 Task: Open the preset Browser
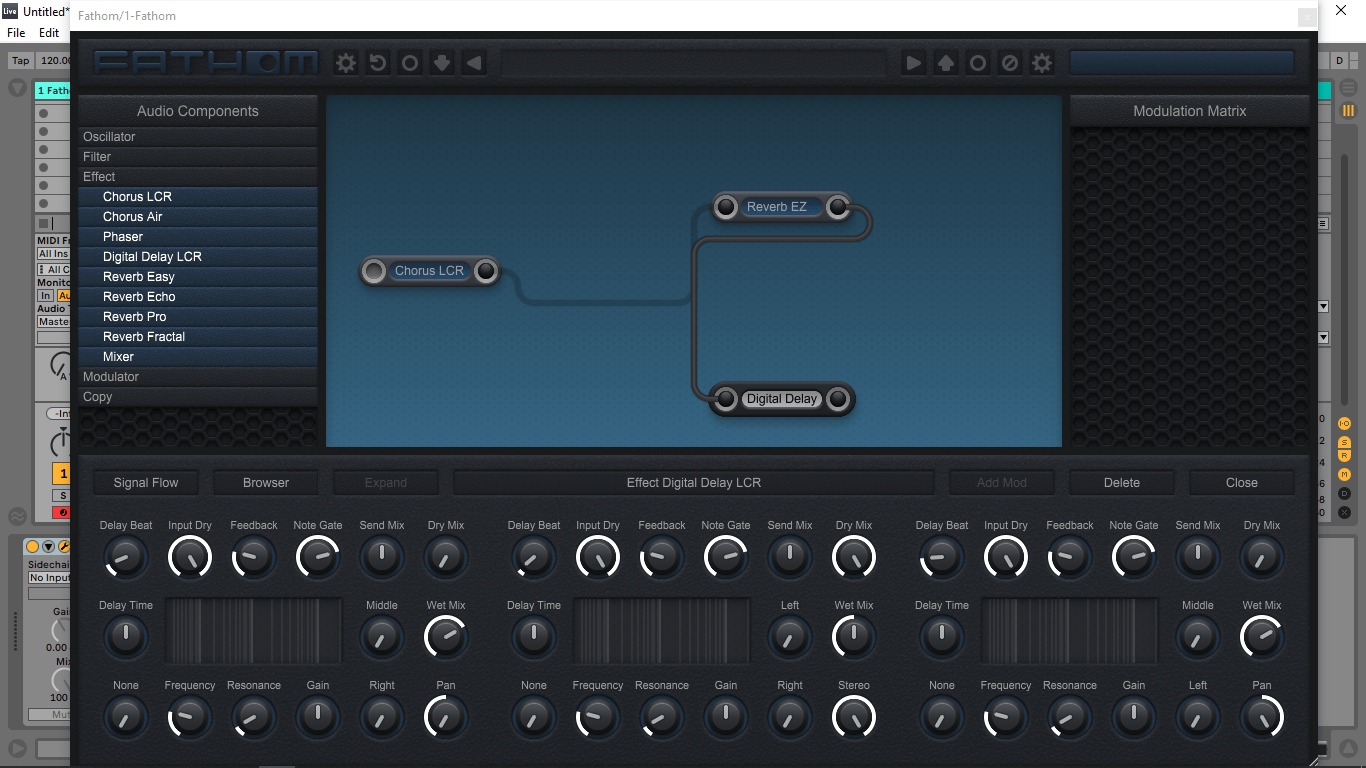266,483
